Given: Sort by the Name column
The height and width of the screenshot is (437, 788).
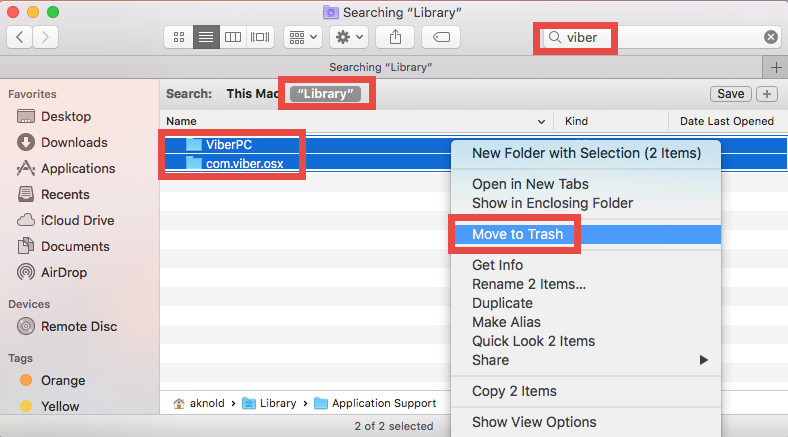Looking at the screenshot, I should coord(181,121).
